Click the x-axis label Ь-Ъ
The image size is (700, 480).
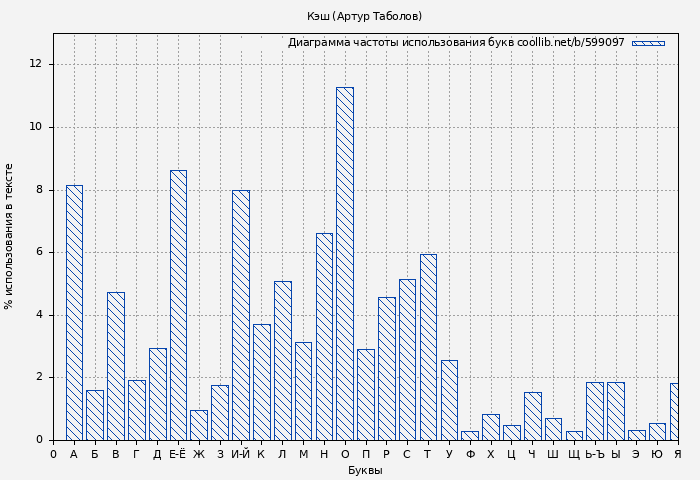tap(594, 454)
